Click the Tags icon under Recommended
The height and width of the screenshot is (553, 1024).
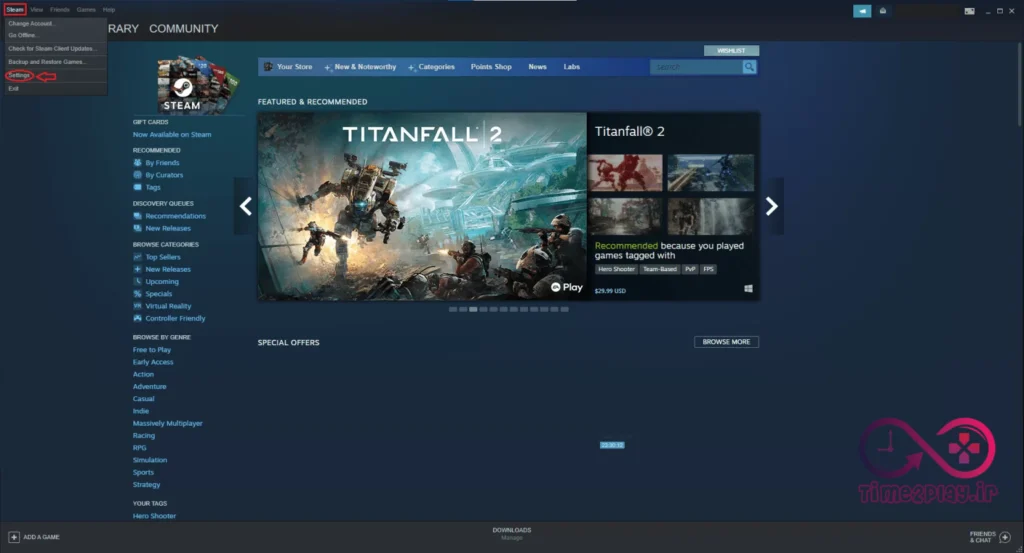click(x=137, y=187)
